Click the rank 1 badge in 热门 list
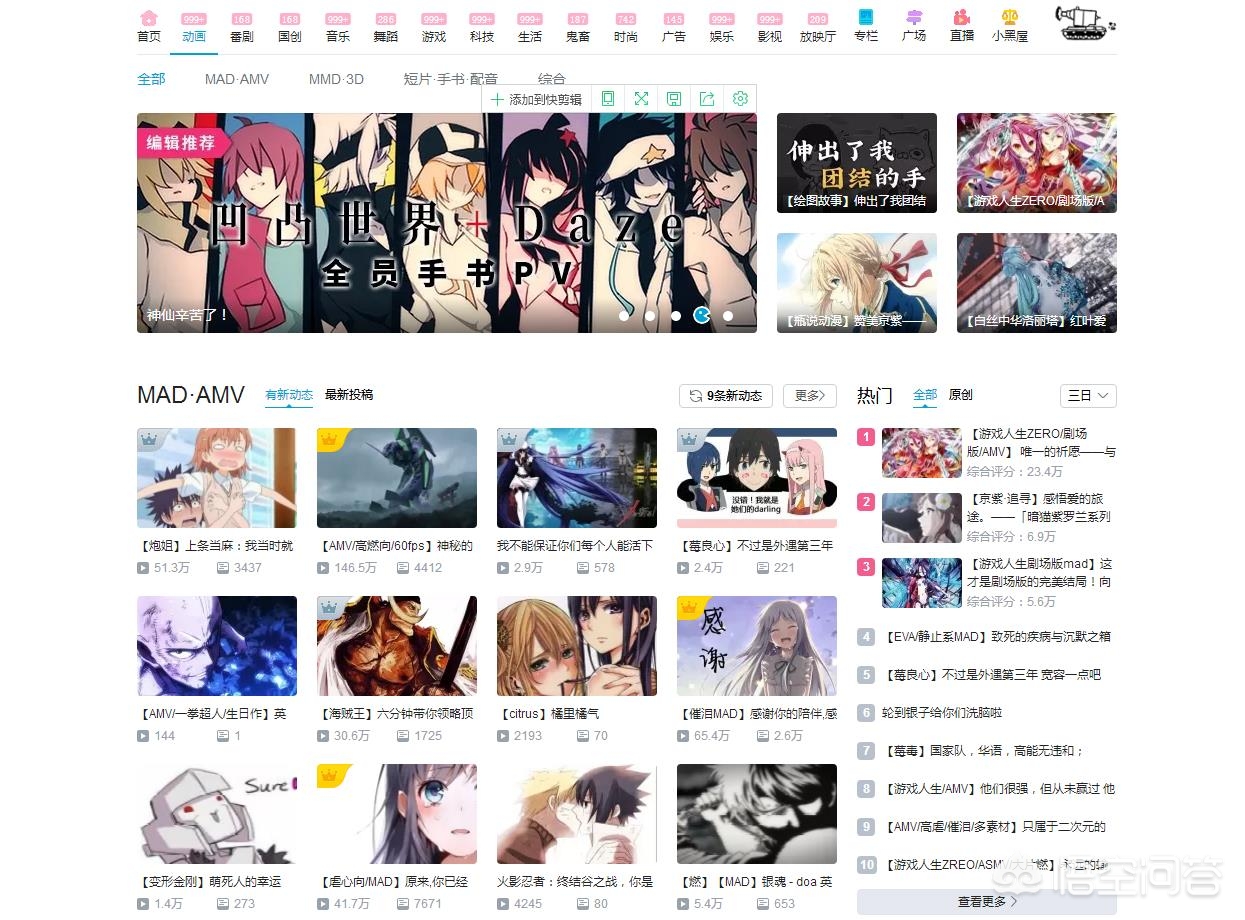This screenshot has width=1245, height=920. tap(866, 437)
